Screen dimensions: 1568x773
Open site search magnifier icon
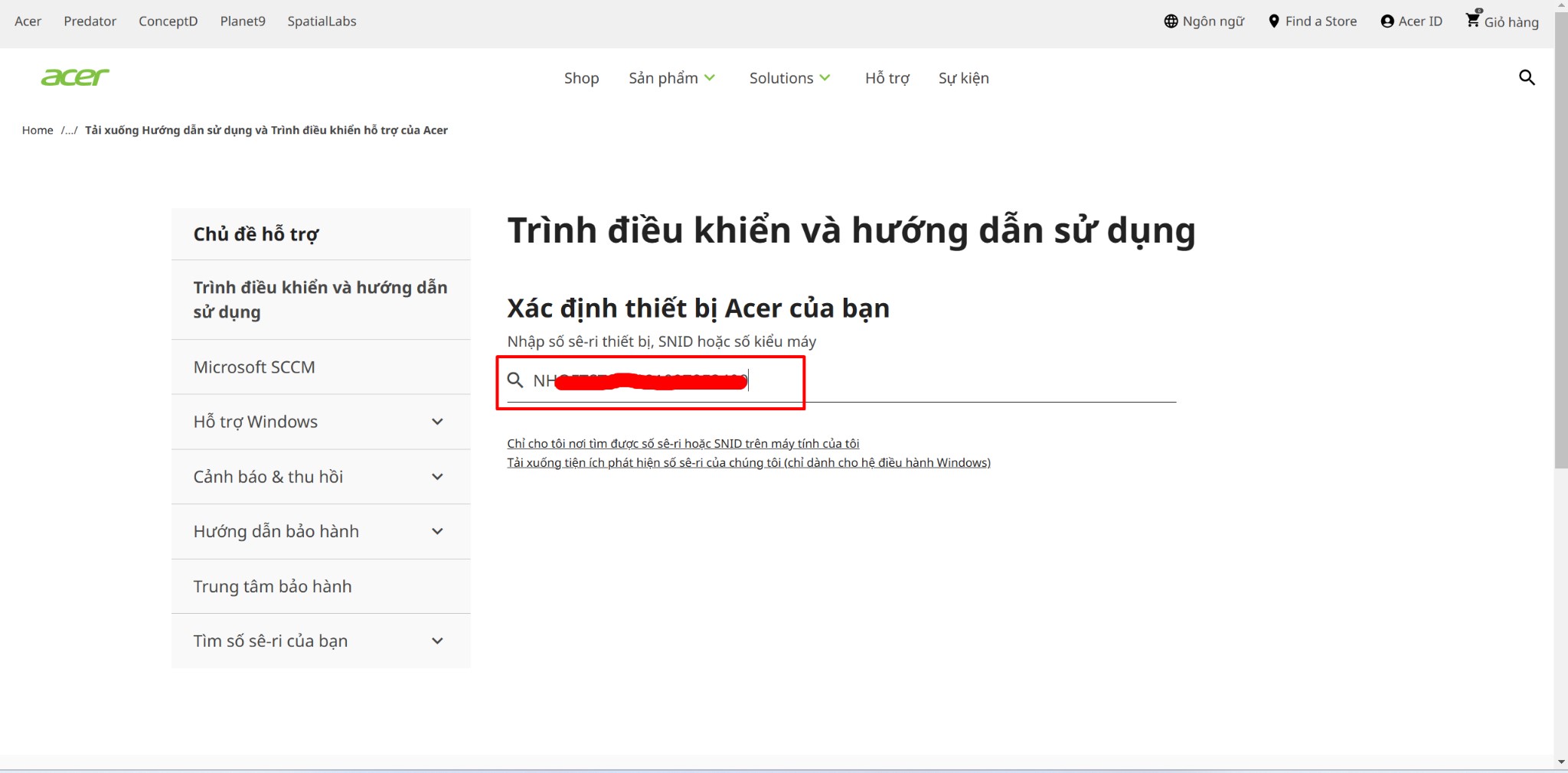pos(1526,77)
